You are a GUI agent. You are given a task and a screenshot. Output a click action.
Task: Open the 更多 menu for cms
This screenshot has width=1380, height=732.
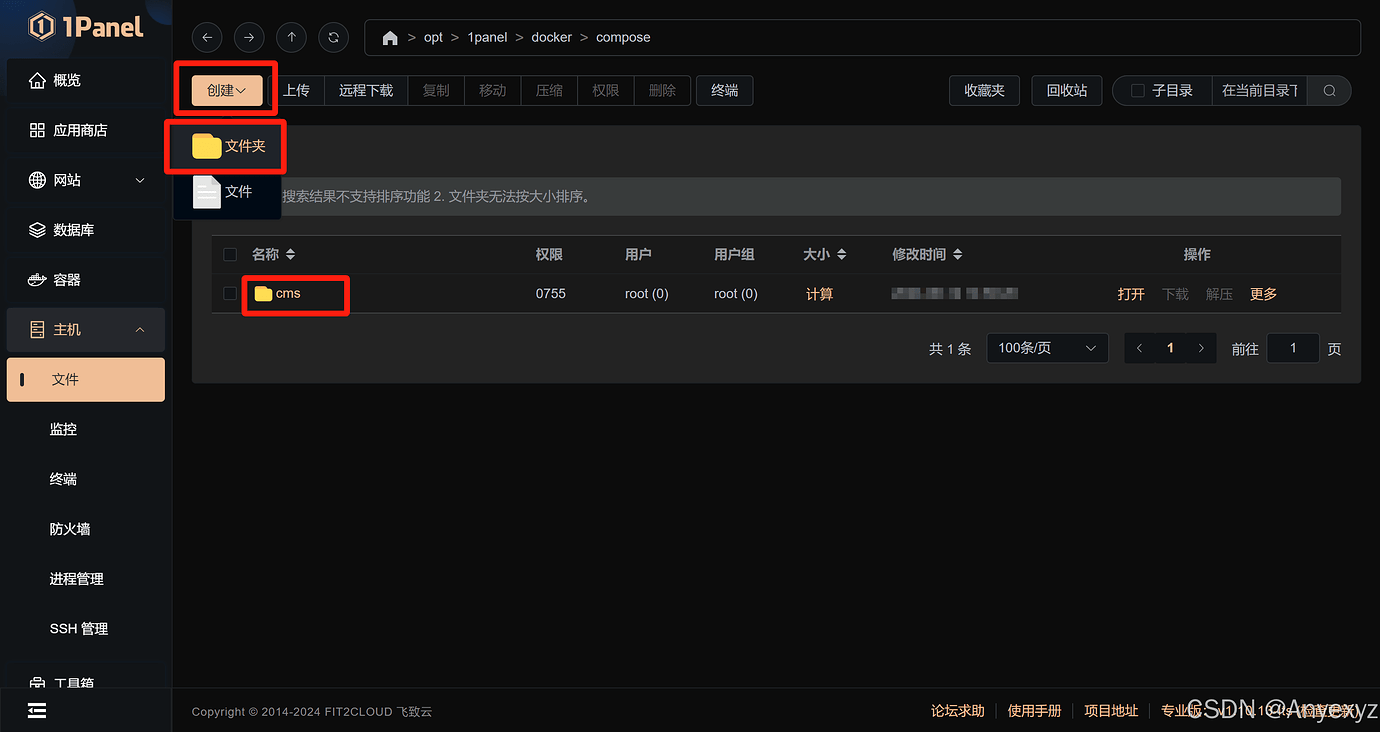(x=1263, y=294)
